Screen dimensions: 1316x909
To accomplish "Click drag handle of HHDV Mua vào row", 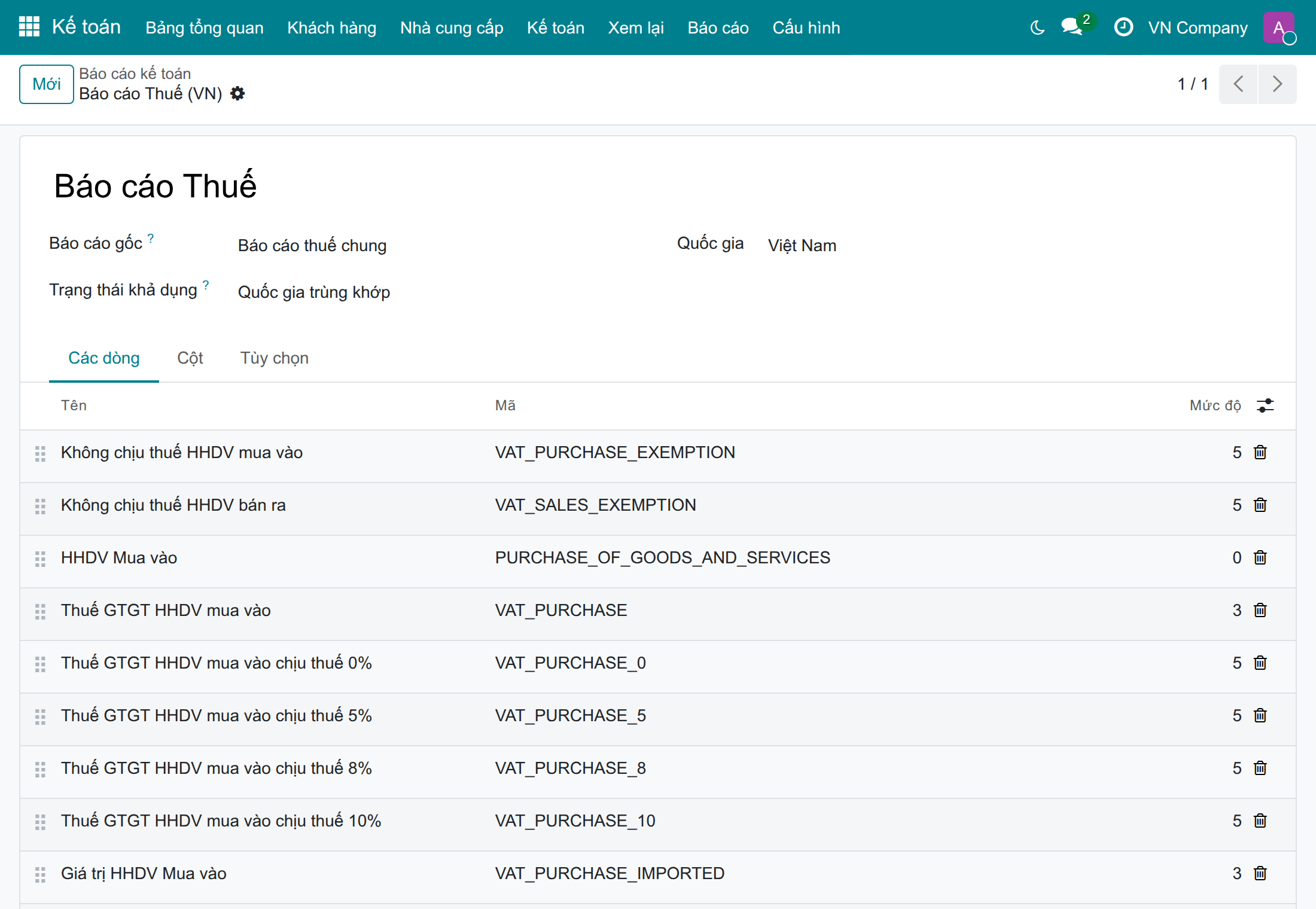I will point(40,559).
